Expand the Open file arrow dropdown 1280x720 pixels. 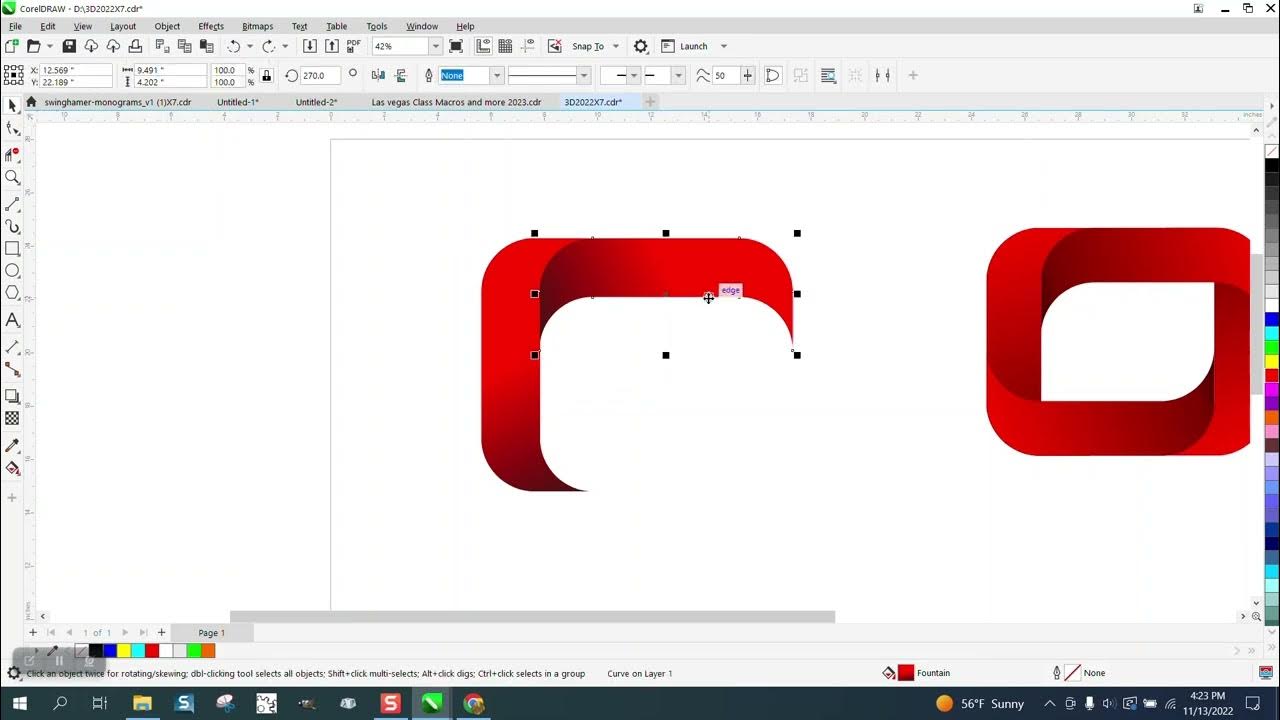point(50,46)
